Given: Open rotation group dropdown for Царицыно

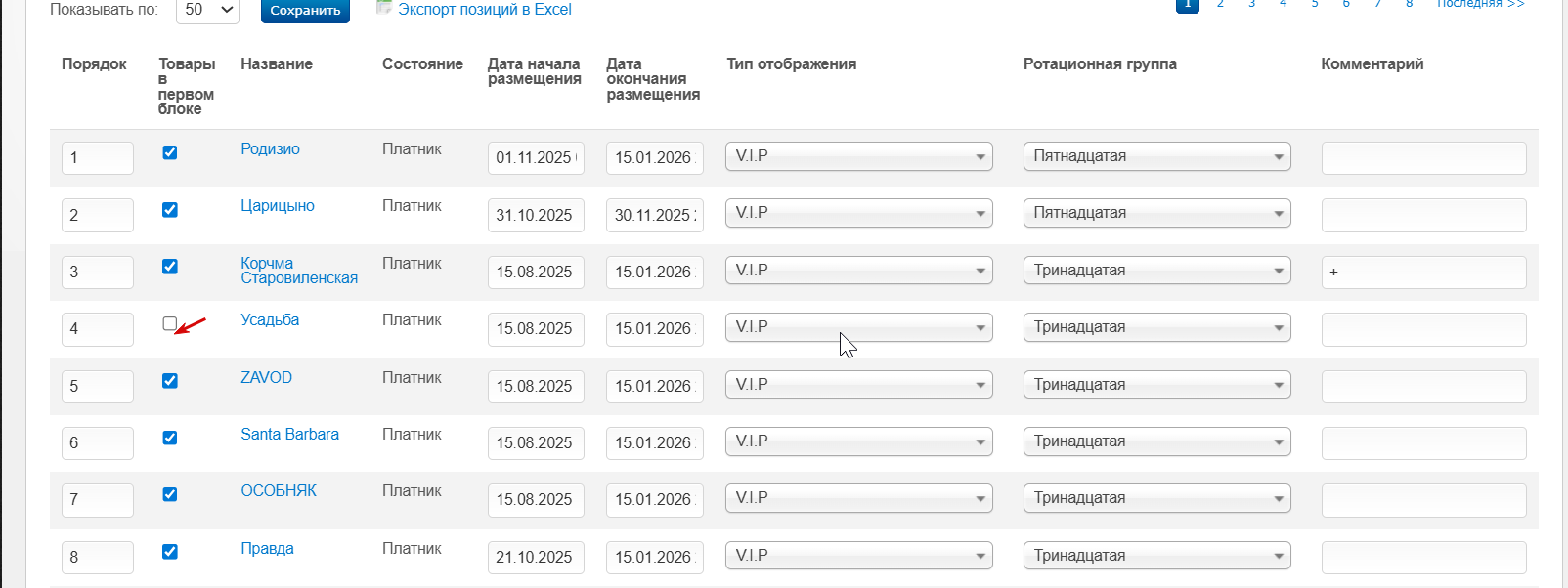Looking at the screenshot, I should click(x=1156, y=213).
